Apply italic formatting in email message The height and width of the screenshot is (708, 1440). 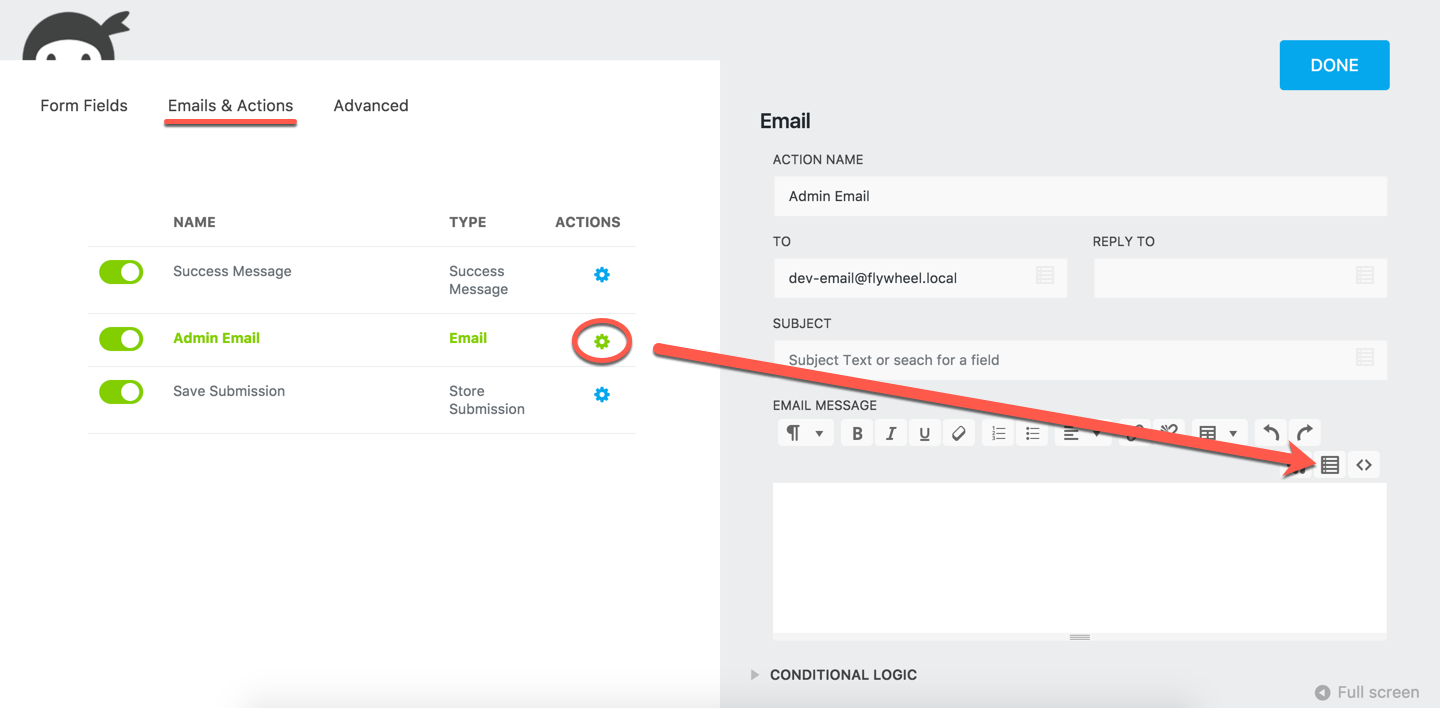click(890, 433)
